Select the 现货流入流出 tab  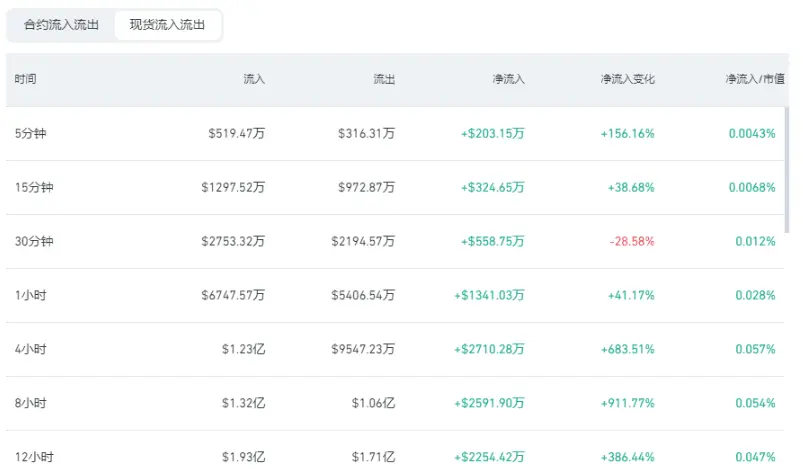click(167, 25)
